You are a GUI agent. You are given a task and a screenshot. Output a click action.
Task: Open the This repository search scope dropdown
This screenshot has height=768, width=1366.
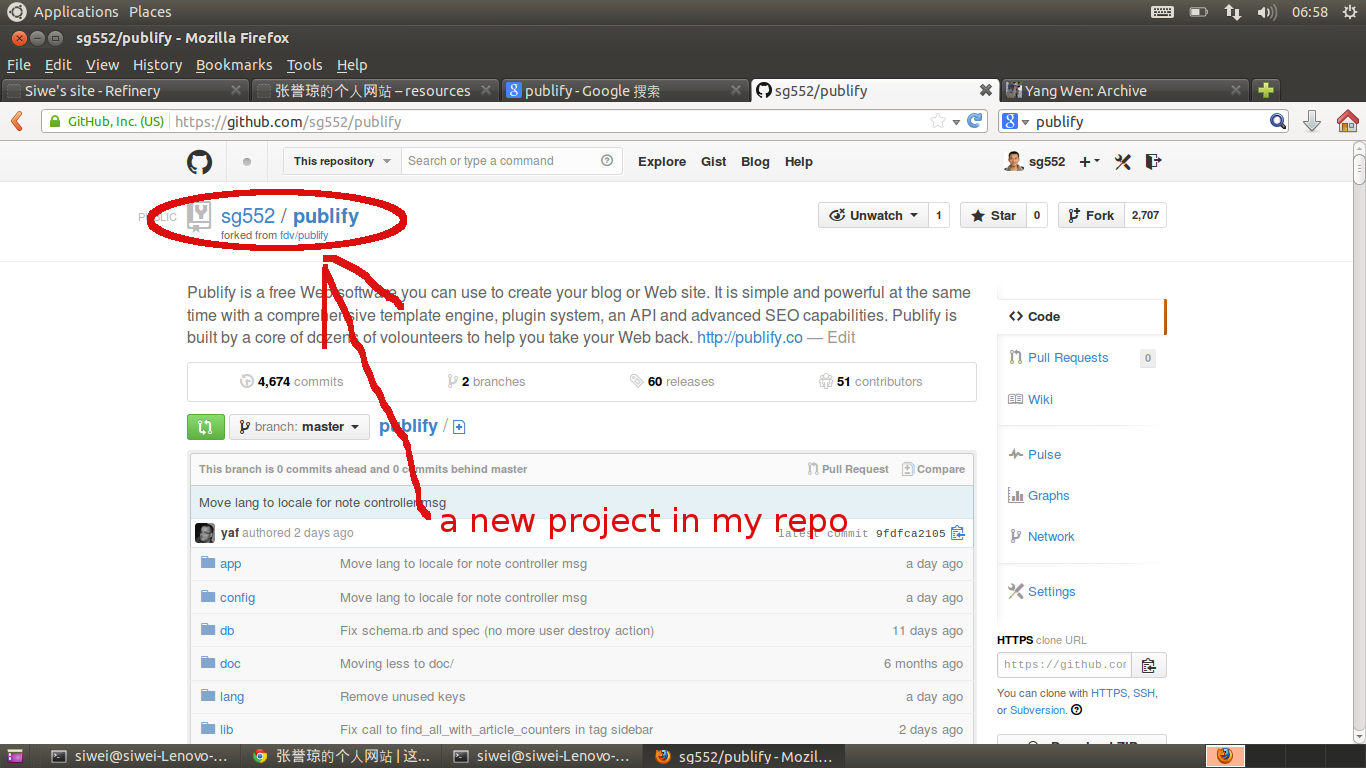coord(341,161)
